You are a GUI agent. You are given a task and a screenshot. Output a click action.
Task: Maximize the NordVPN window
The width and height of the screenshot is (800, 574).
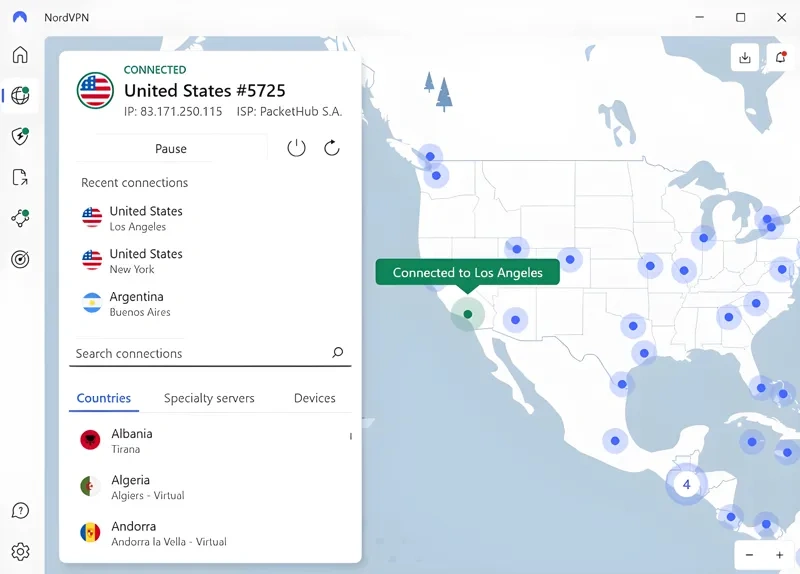[740, 17]
